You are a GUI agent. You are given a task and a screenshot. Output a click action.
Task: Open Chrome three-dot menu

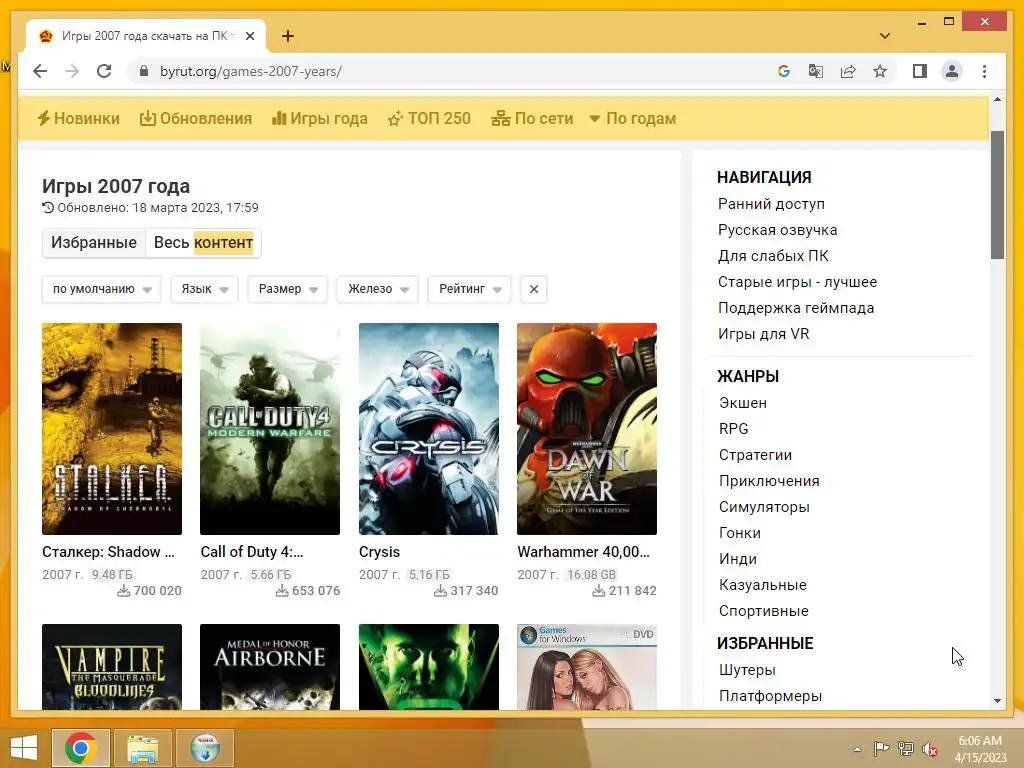coord(984,71)
